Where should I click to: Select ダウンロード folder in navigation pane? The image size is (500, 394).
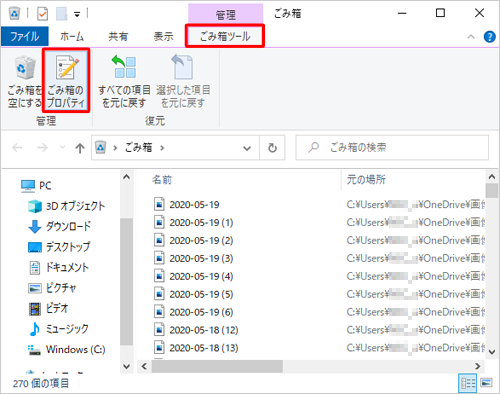(59, 227)
